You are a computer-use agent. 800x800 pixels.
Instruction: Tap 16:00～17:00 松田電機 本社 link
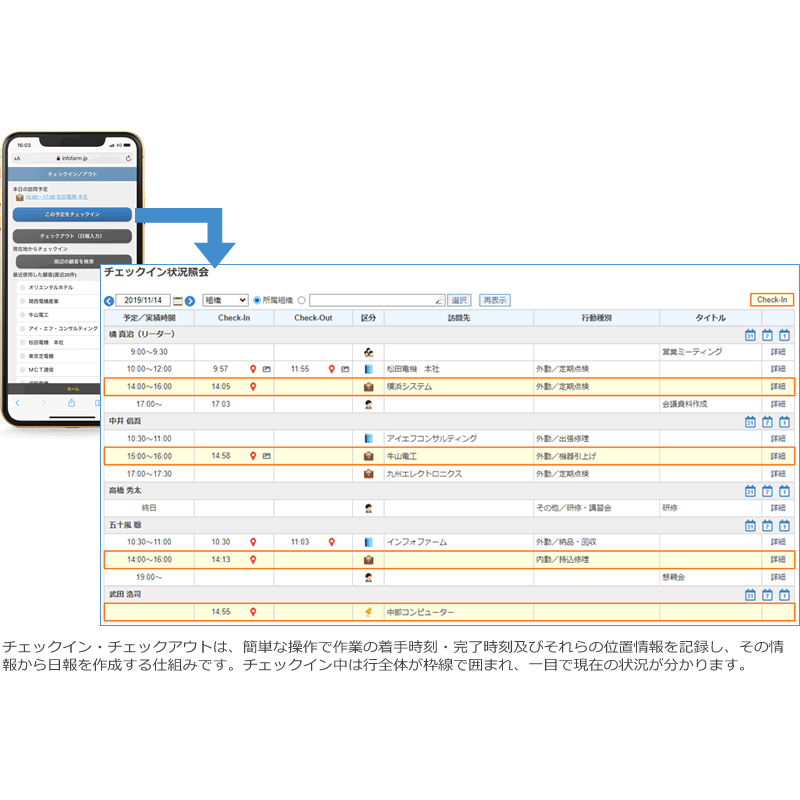[57, 198]
